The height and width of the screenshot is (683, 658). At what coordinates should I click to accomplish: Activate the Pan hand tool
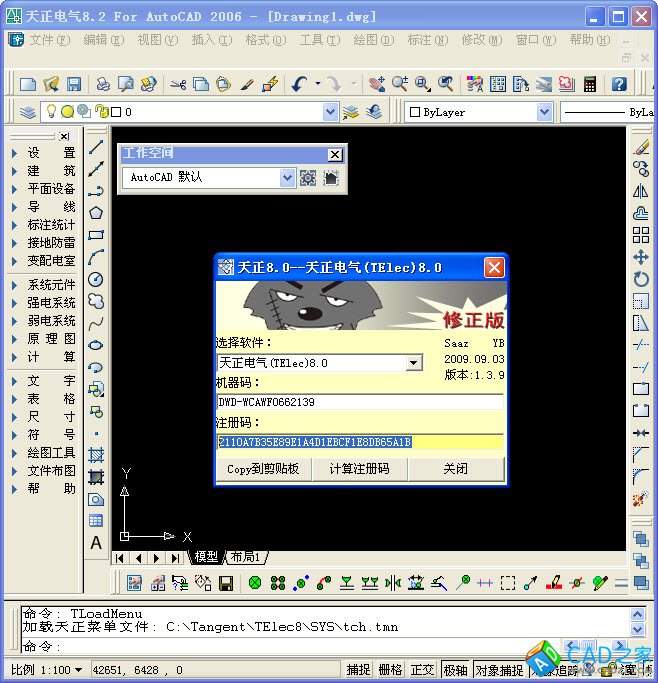pyautogui.click(x=377, y=84)
